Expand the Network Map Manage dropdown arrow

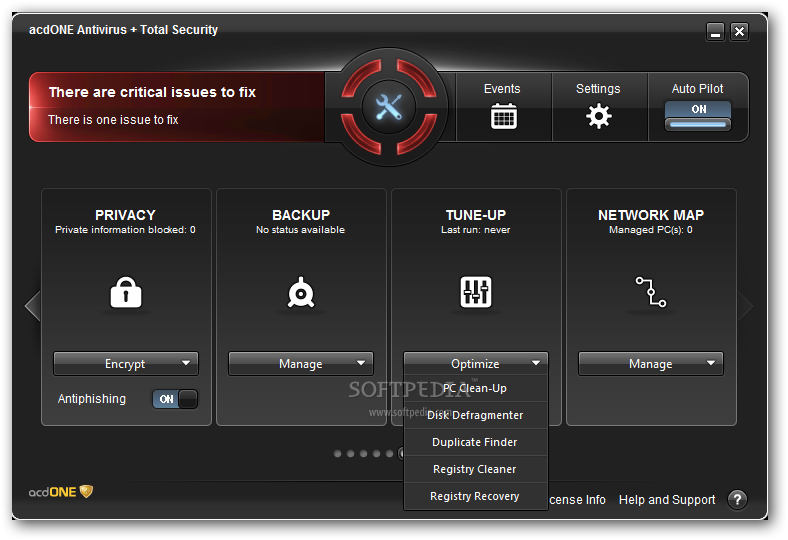(x=711, y=363)
